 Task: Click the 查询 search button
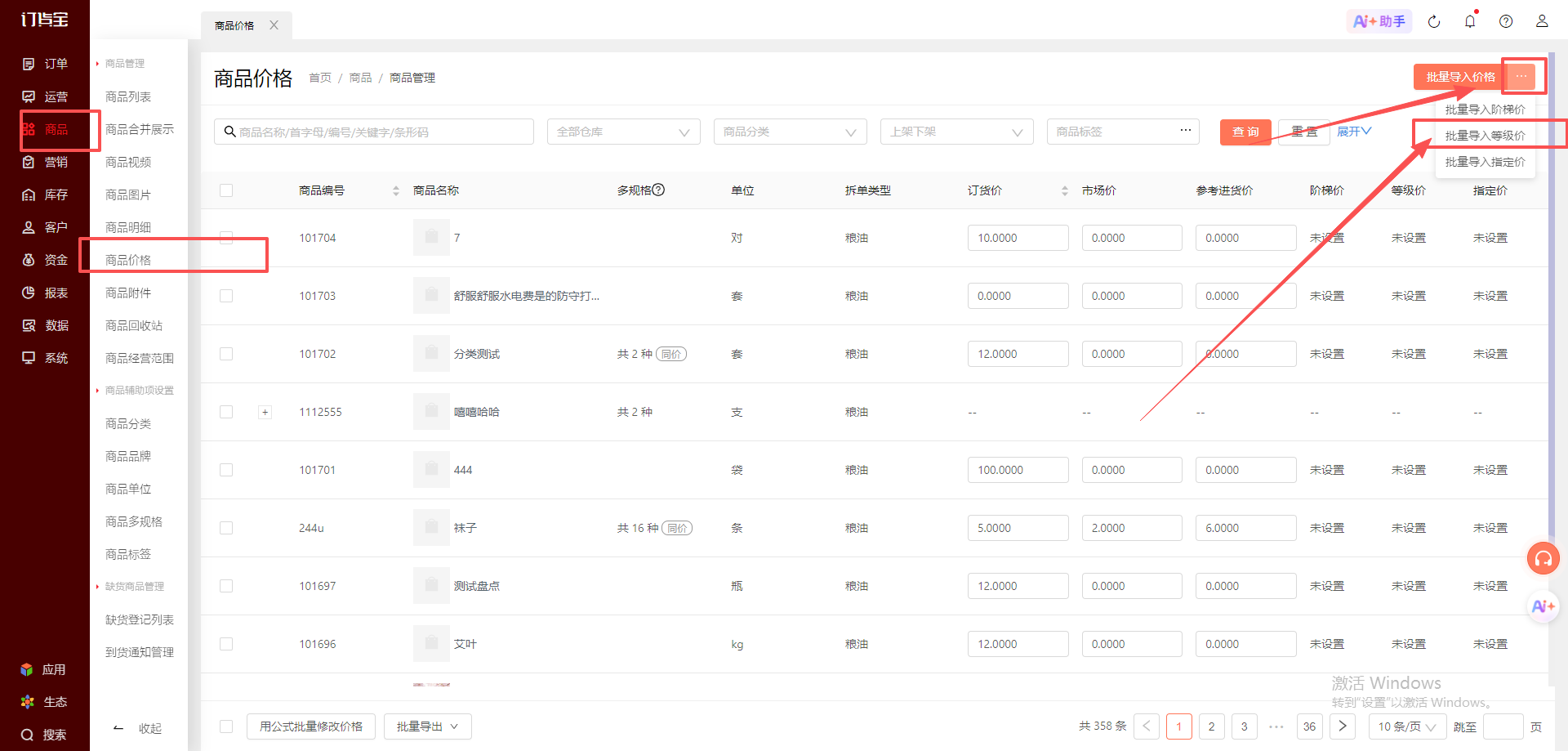click(1245, 132)
